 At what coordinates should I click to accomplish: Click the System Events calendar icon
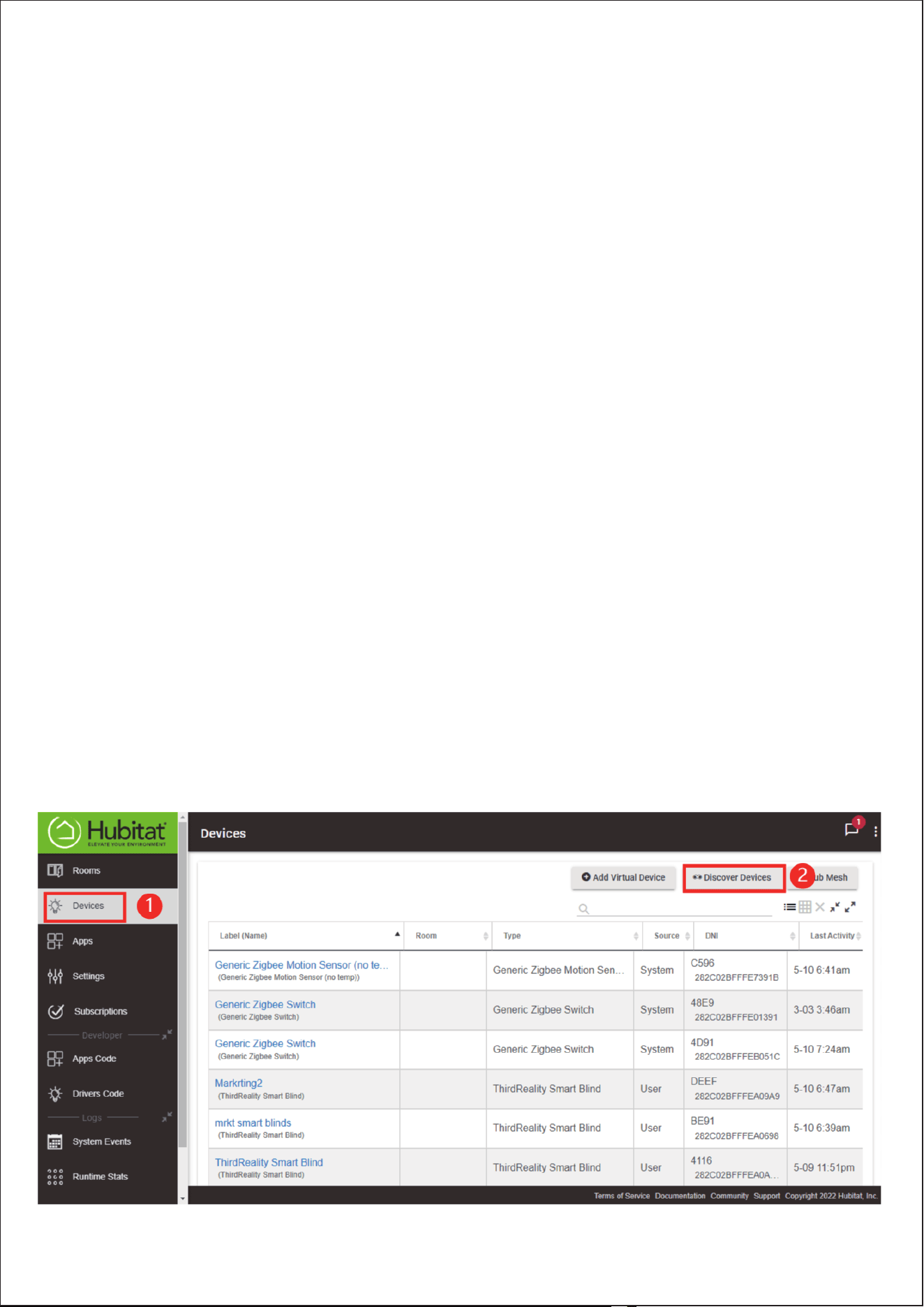(x=55, y=1142)
